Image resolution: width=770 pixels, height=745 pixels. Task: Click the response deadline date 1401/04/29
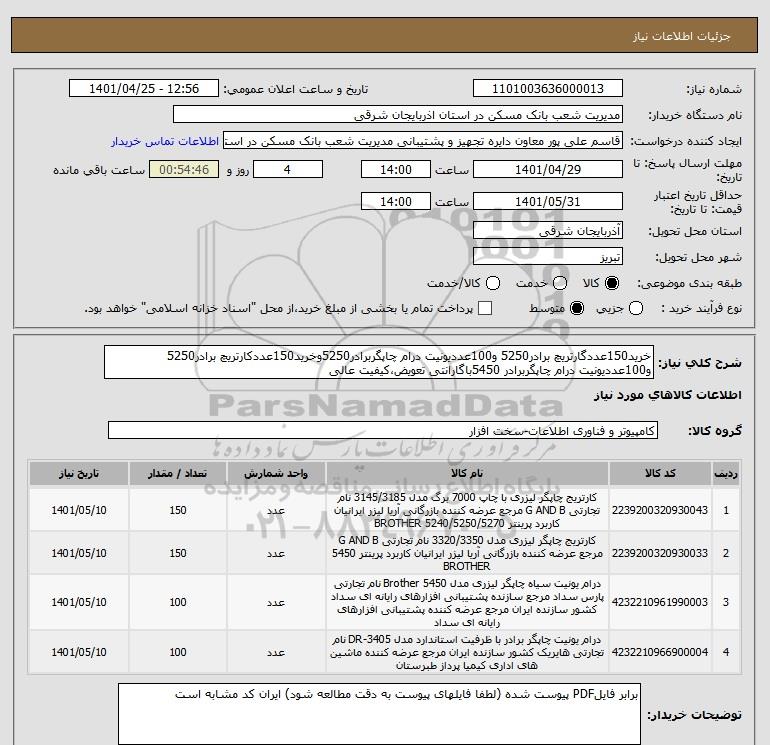548,169
